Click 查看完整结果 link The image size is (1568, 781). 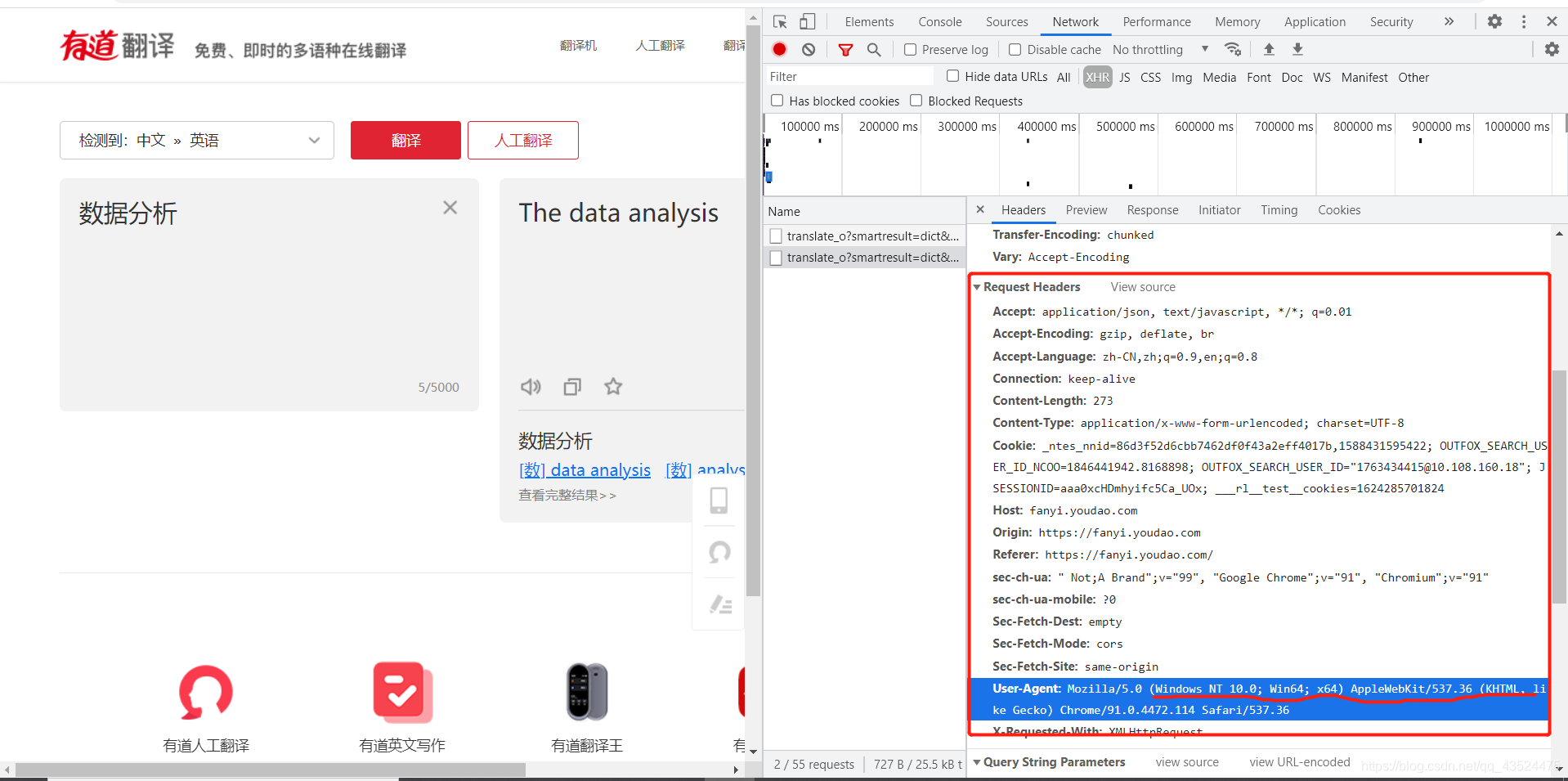[567, 495]
